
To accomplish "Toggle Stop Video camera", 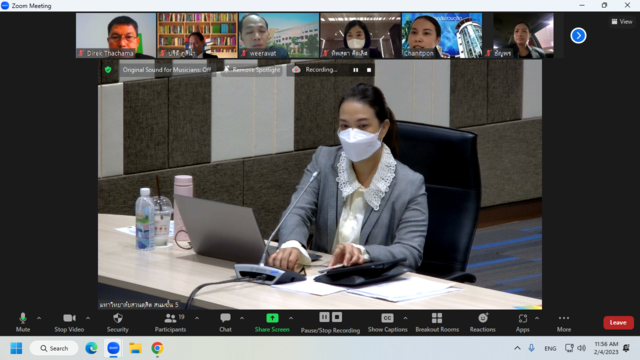I will [x=69, y=322].
